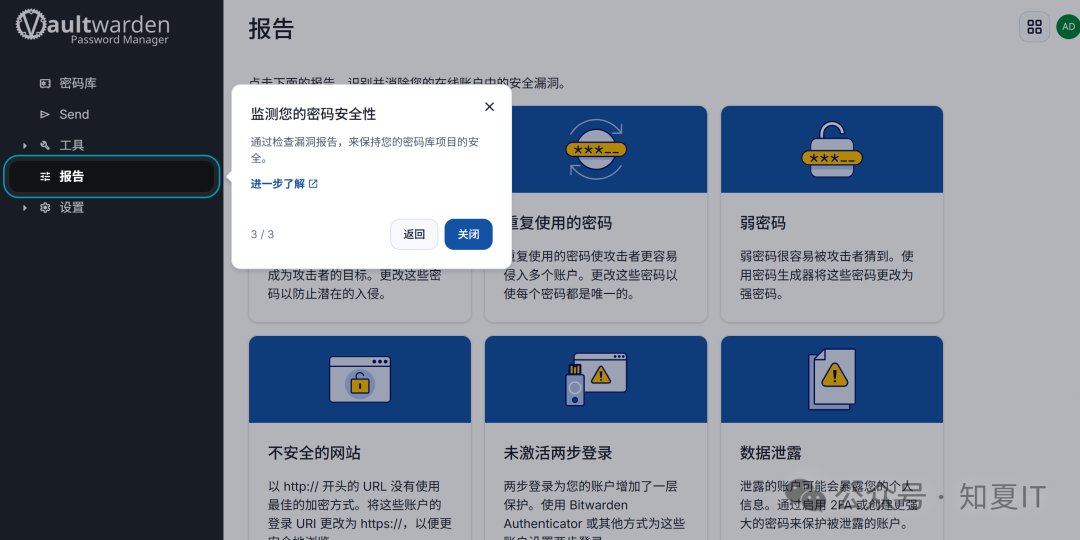Open the product switcher grid icon
Screen dimensions: 1080x540
click(x=1034, y=27)
